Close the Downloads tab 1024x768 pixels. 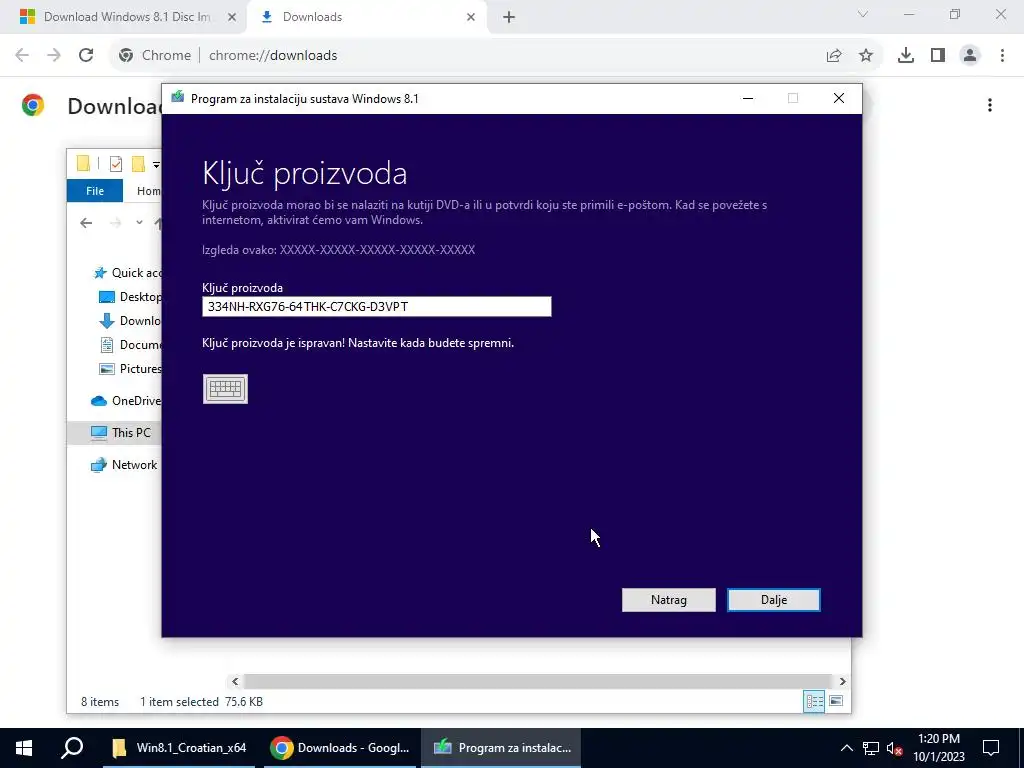tap(471, 17)
